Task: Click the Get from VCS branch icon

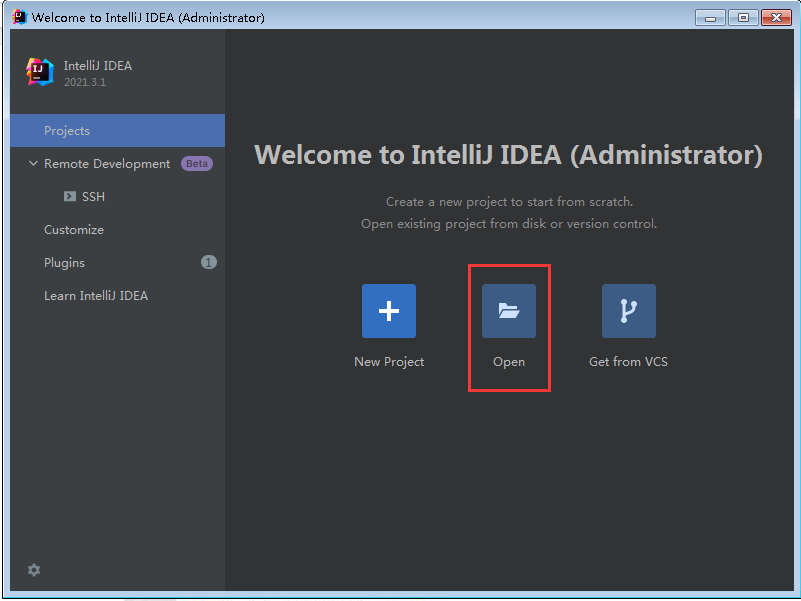Action: click(x=628, y=311)
